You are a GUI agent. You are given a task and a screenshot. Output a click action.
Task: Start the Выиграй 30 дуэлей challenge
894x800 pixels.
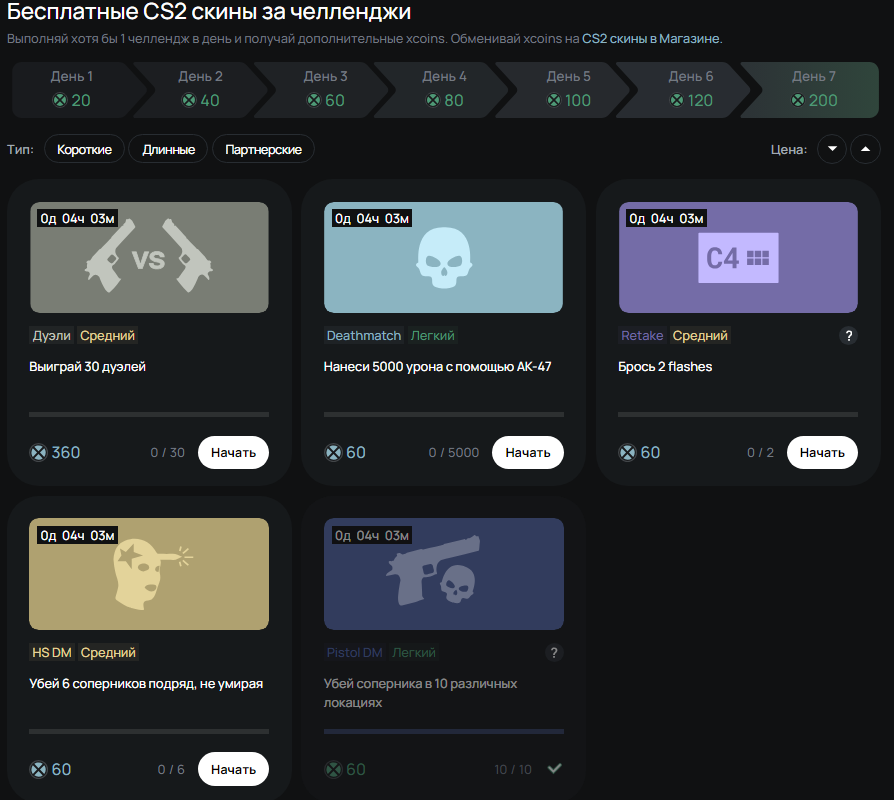coord(233,453)
